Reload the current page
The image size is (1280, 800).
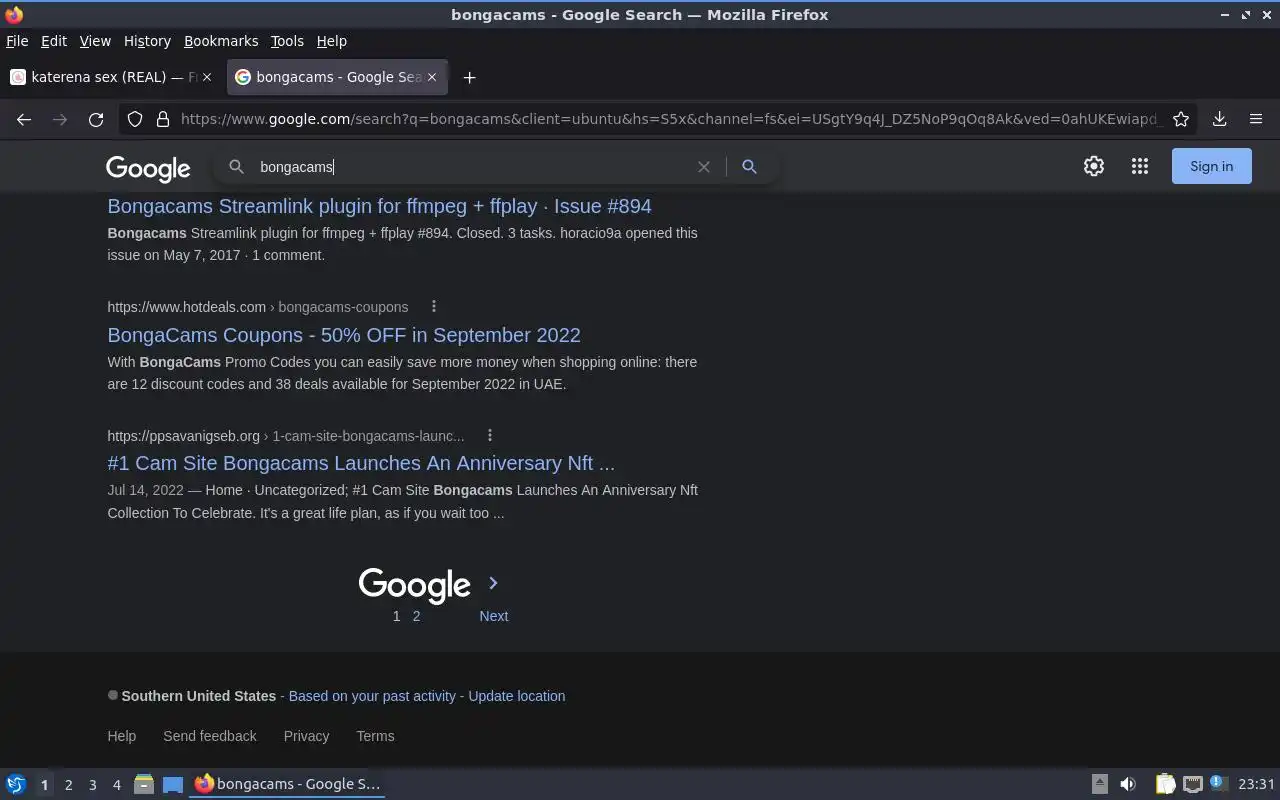coord(96,119)
